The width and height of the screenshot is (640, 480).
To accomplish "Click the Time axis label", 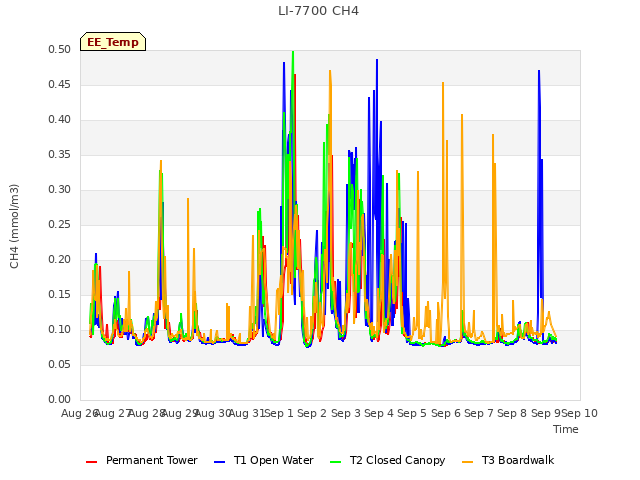I will click(x=566, y=429).
